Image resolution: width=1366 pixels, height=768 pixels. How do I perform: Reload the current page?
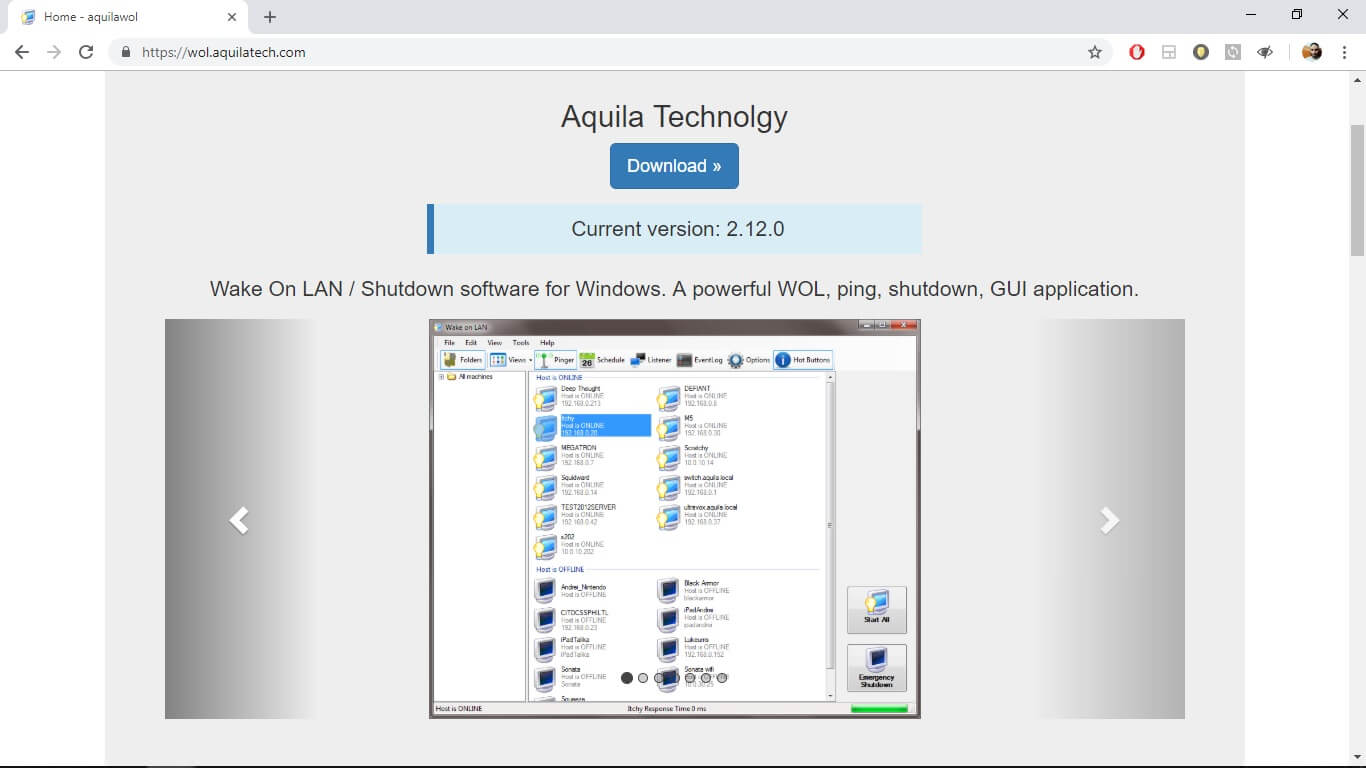(86, 52)
